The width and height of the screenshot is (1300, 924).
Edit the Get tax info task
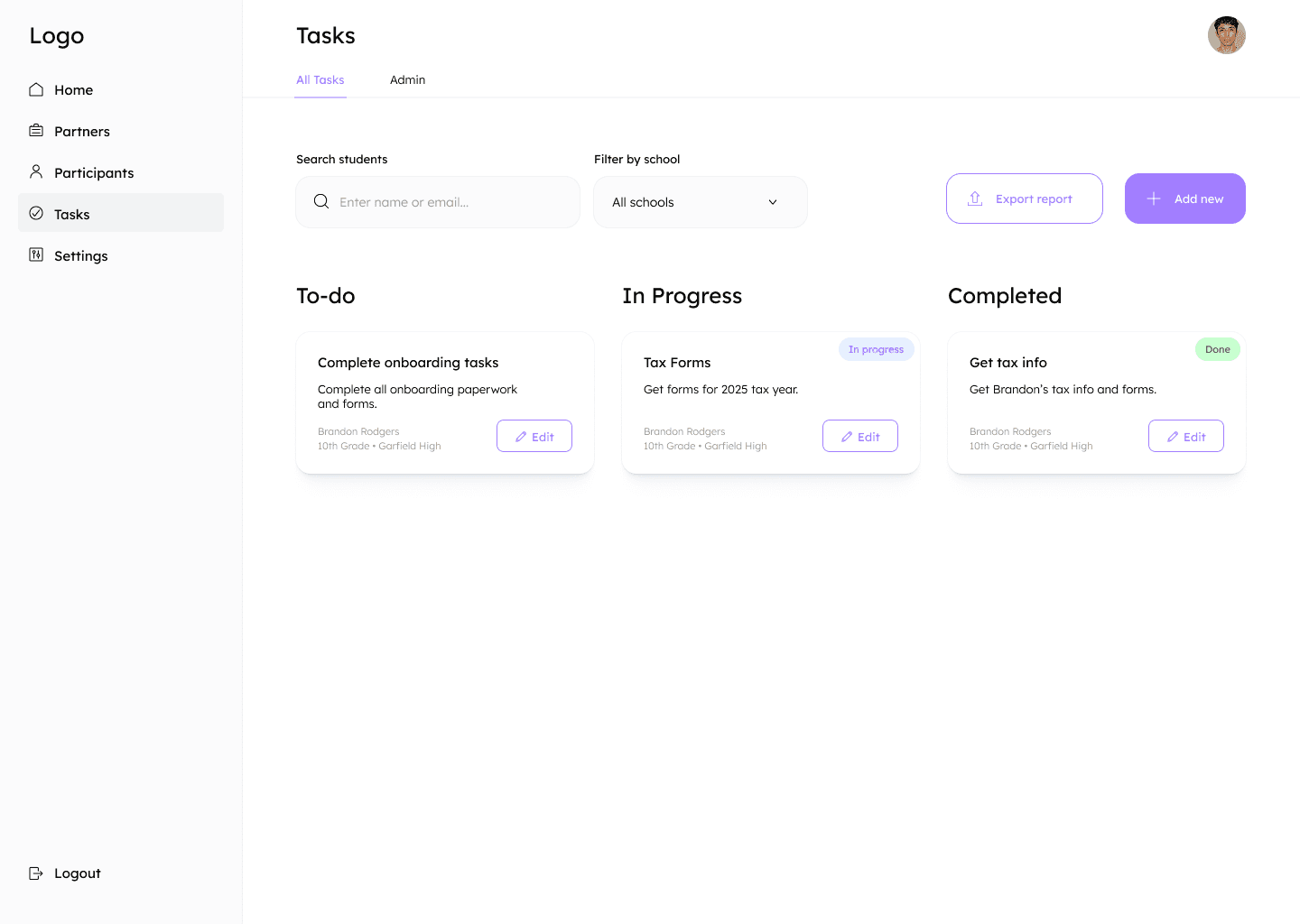(x=1186, y=436)
